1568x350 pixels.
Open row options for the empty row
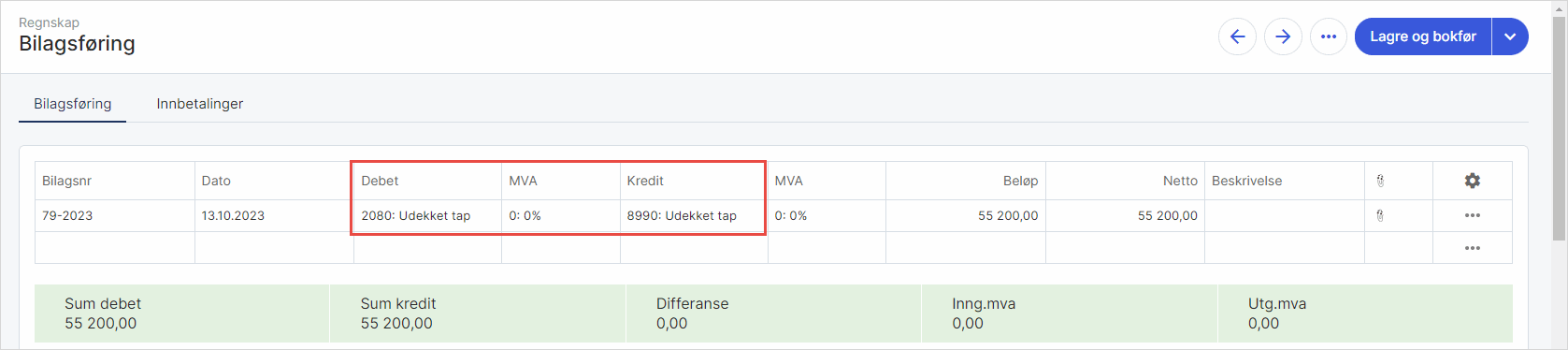click(1473, 248)
